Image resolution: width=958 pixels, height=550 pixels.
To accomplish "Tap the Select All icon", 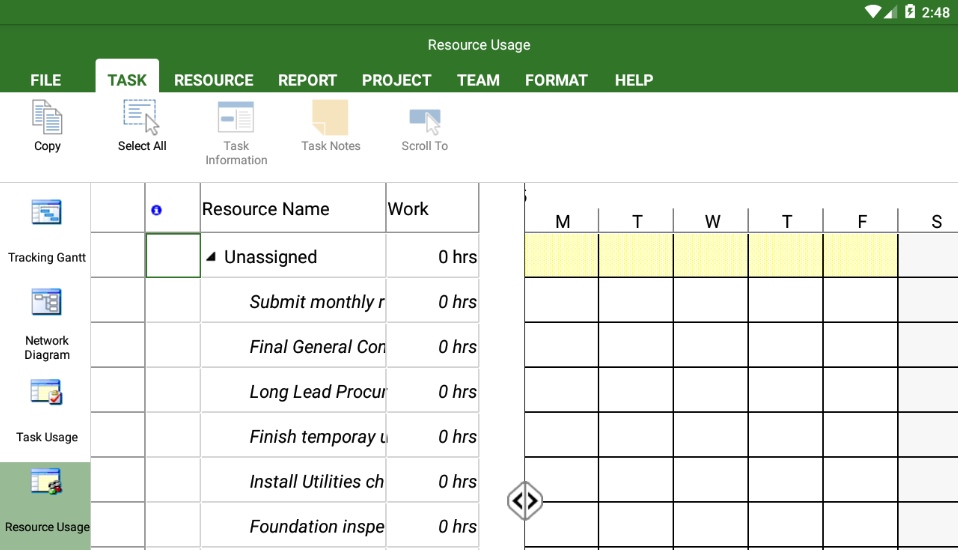I will point(141,117).
